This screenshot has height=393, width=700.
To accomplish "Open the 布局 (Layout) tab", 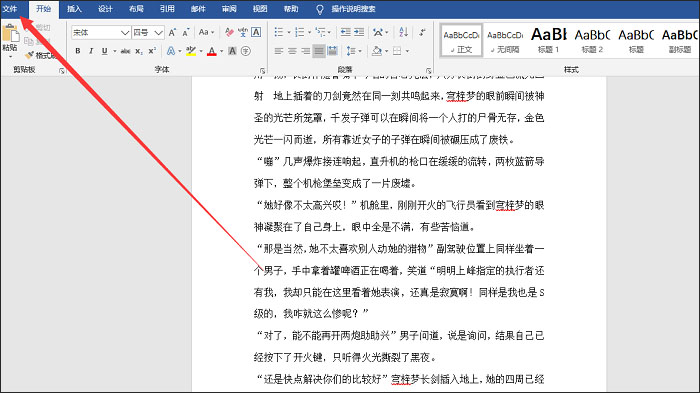I will coord(136,8).
